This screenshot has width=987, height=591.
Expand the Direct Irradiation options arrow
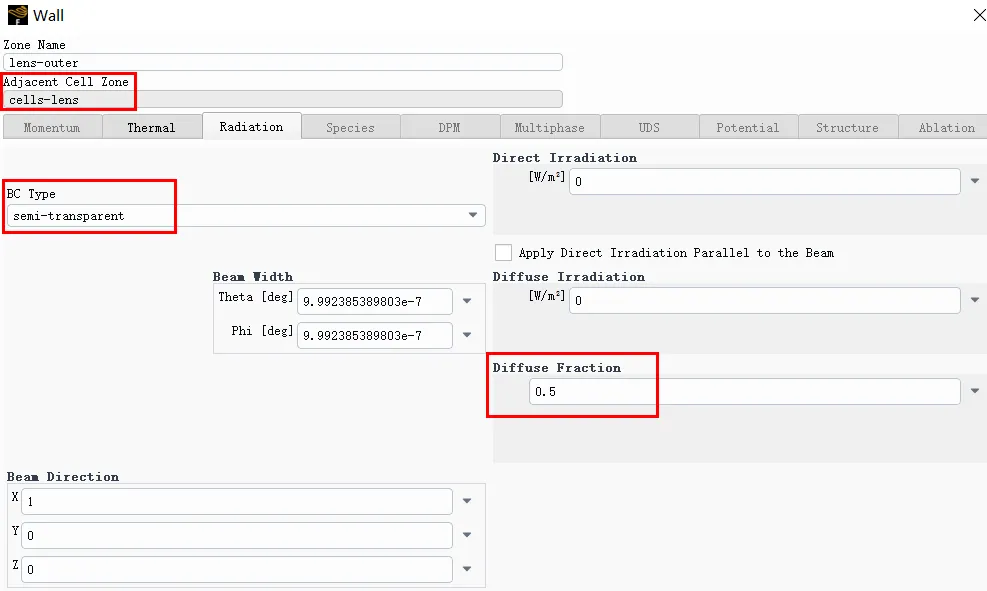coord(975,182)
